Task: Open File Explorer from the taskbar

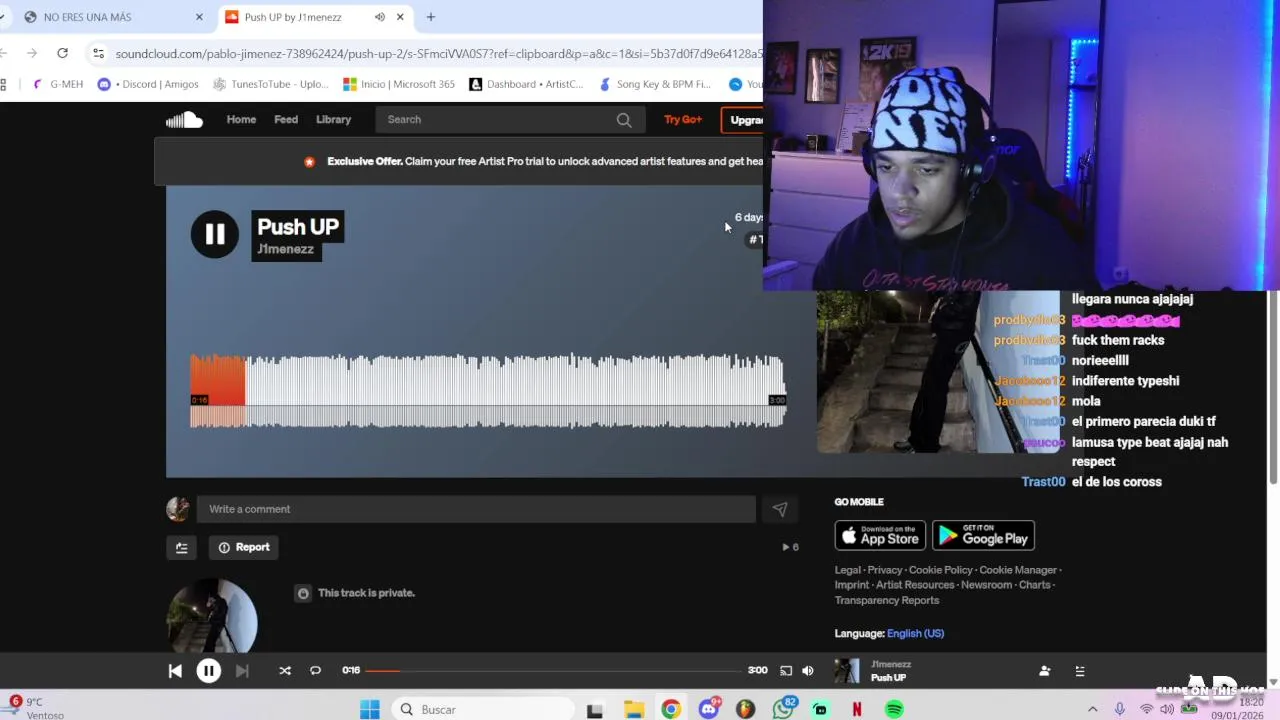Action: (x=634, y=710)
